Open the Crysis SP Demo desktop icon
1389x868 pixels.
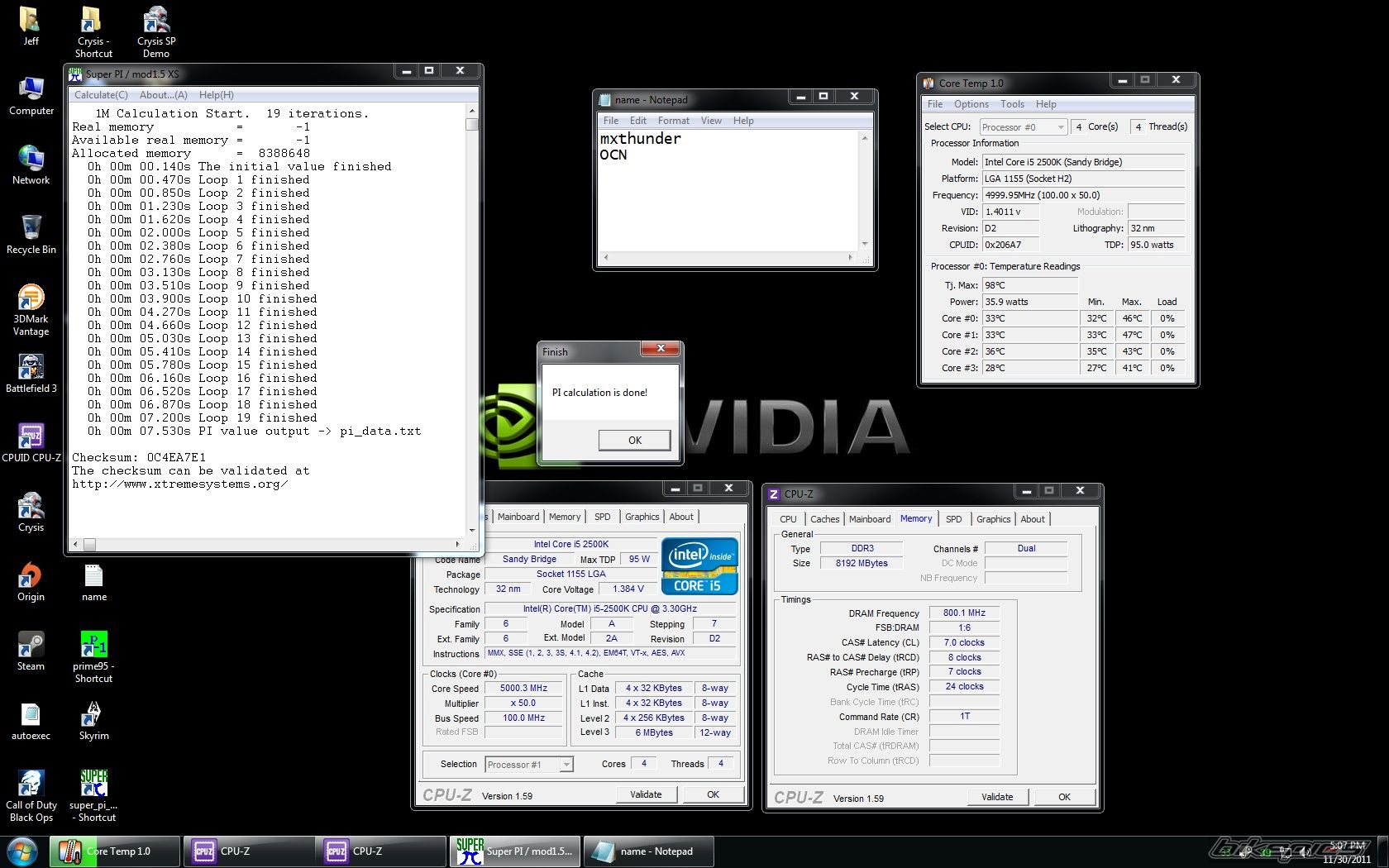tap(156, 31)
